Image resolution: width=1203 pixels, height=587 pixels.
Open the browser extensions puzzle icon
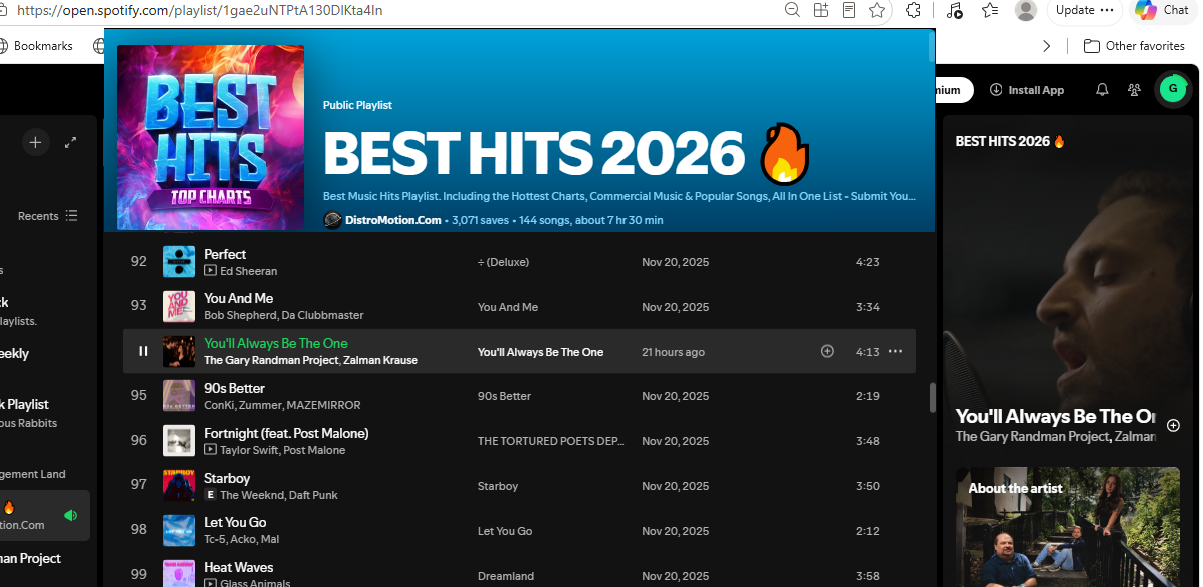913,10
